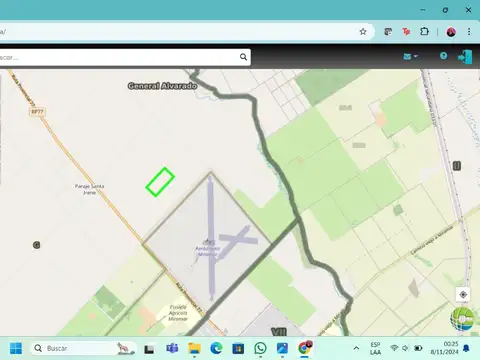Open File Explorer from the taskbar
The image size is (480, 360).
(x=194, y=348)
